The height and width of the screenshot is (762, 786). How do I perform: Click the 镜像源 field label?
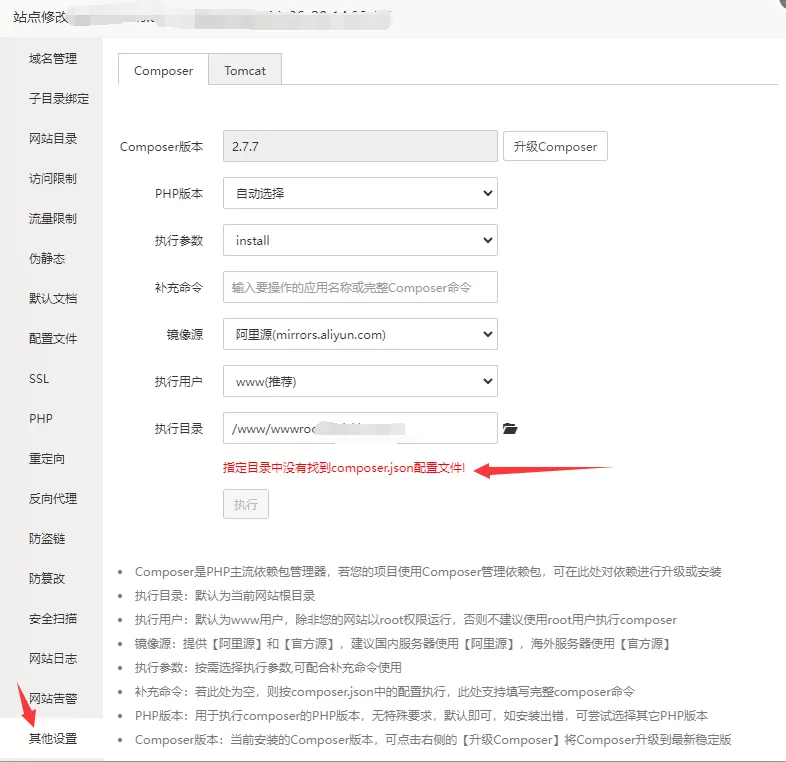pos(185,334)
